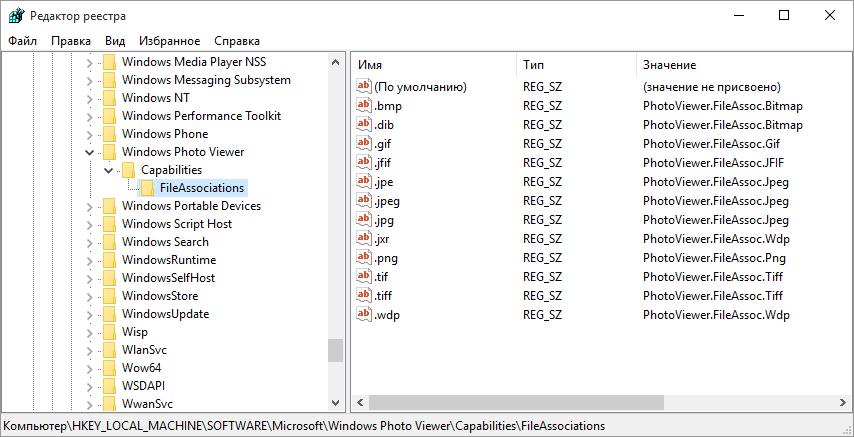
Task: Click the string icon of .png value
Action: pos(363,257)
